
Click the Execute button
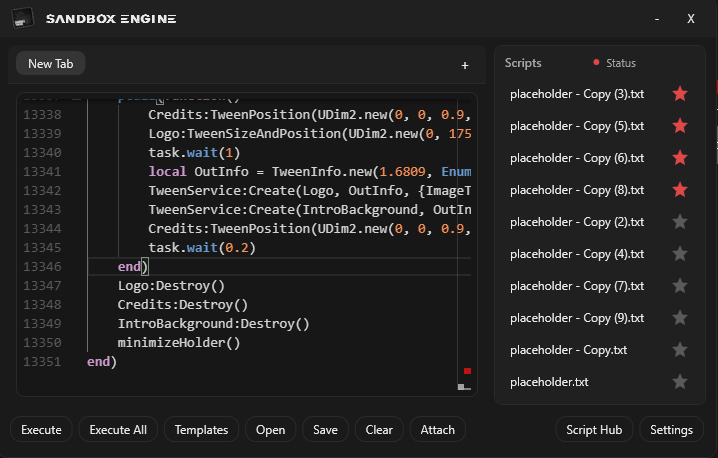tap(41, 430)
